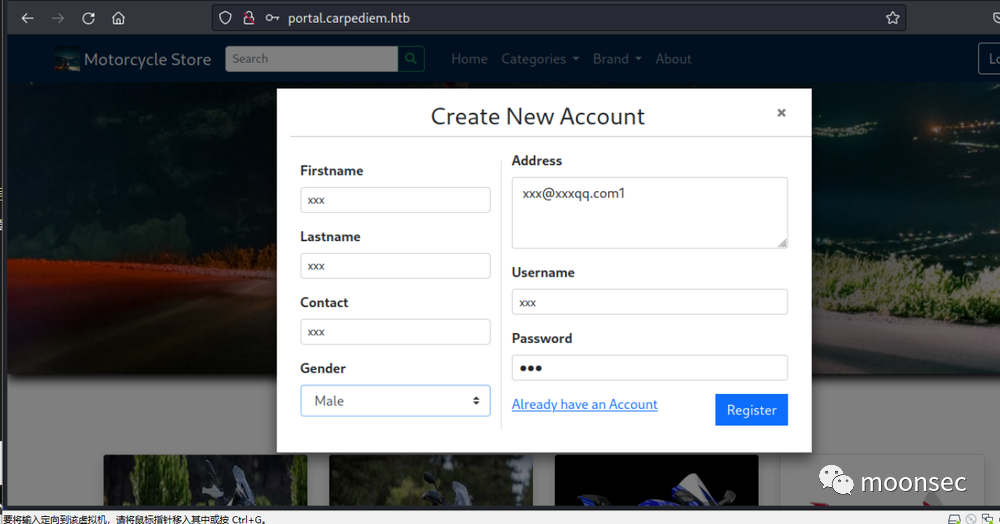
Task: Click the Already have an Account link
Action: click(x=585, y=404)
